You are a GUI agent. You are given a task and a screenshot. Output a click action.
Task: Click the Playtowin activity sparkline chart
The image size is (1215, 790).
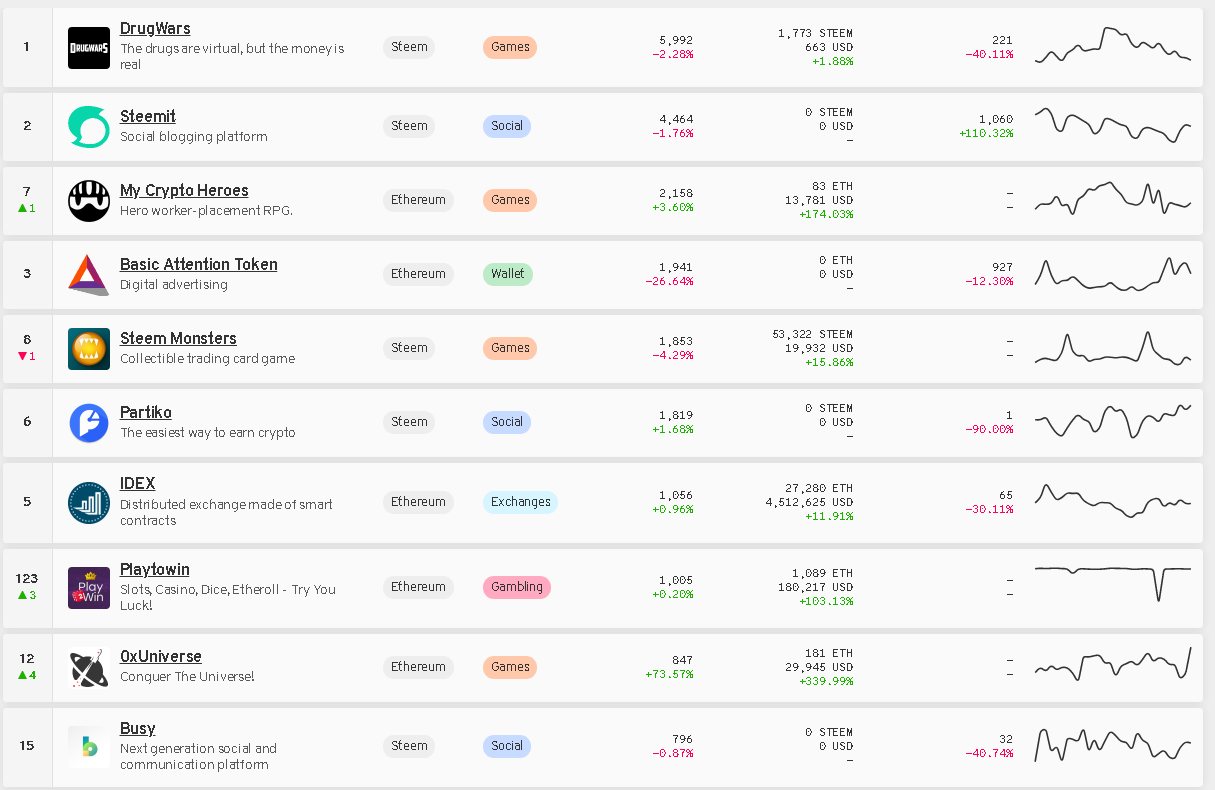pos(1113,581)
